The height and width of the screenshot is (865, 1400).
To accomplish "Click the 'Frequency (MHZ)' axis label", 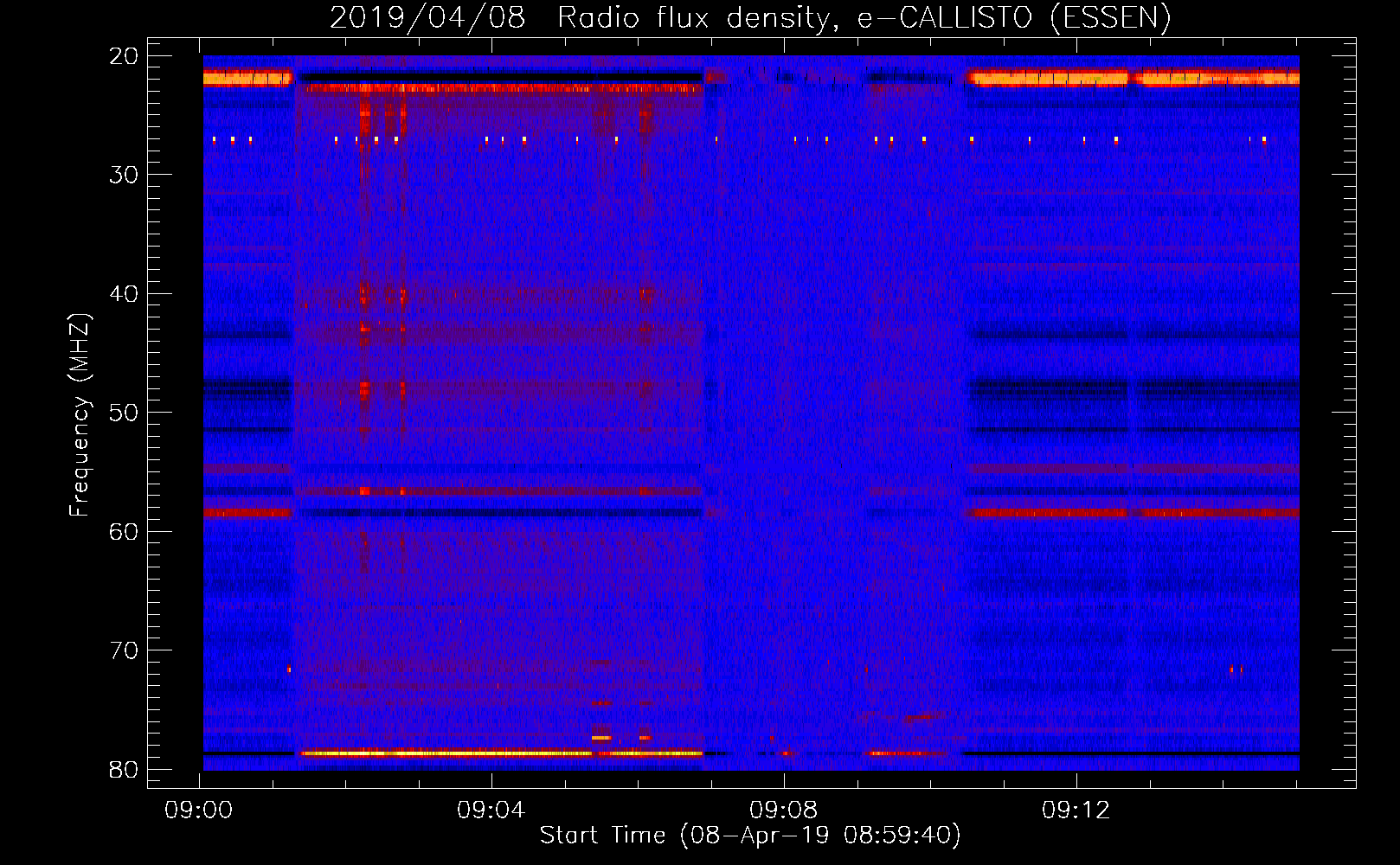I will (80, 415).
